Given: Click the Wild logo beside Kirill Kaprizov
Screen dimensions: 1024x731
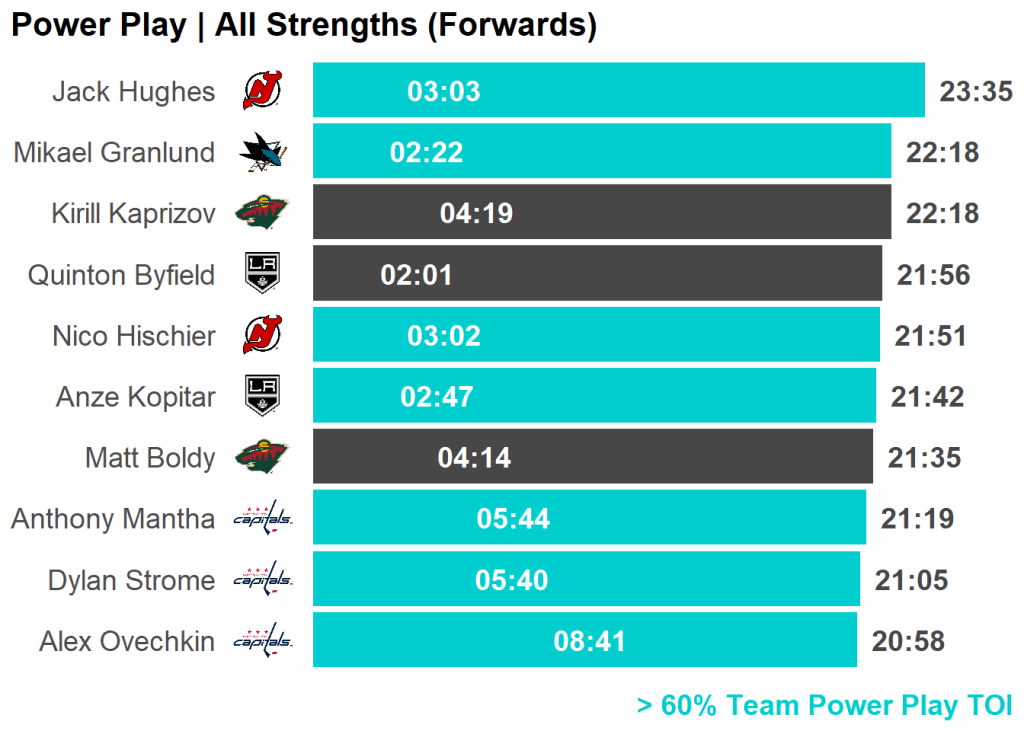Looking at the screenshot, I should click(x=263, y=213).
